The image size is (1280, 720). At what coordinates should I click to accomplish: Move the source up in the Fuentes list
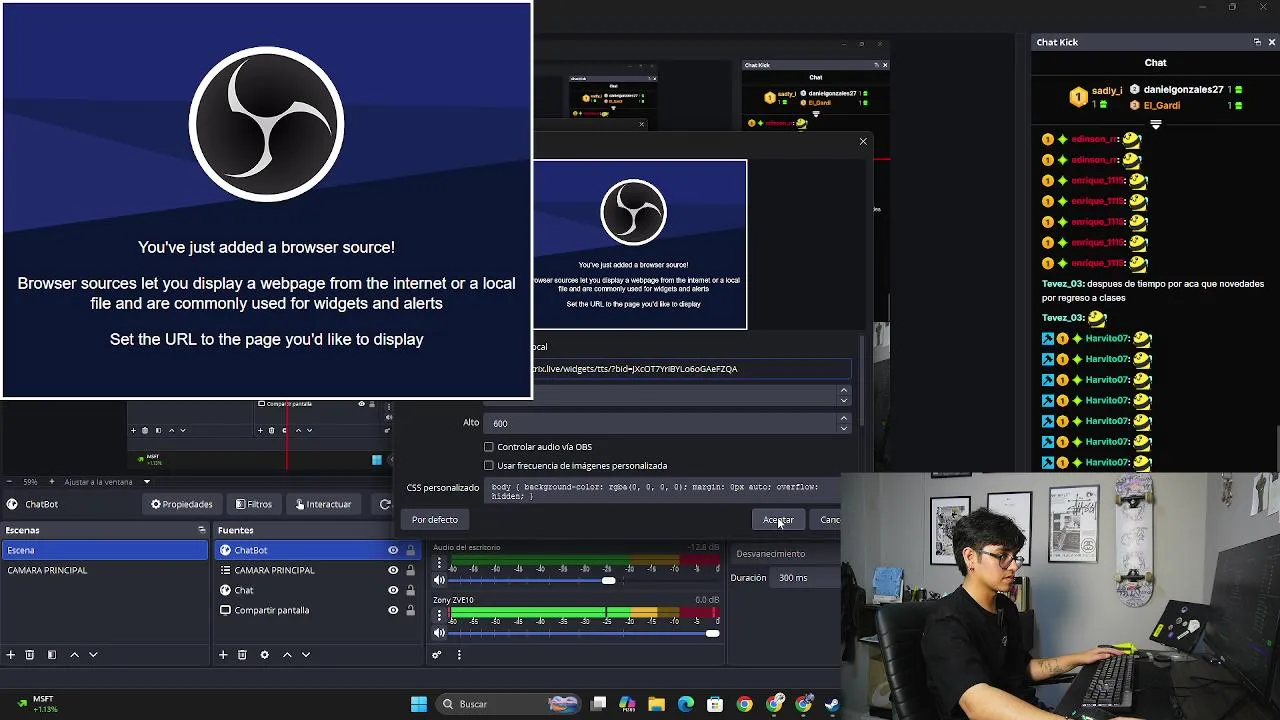click(287, 655)
